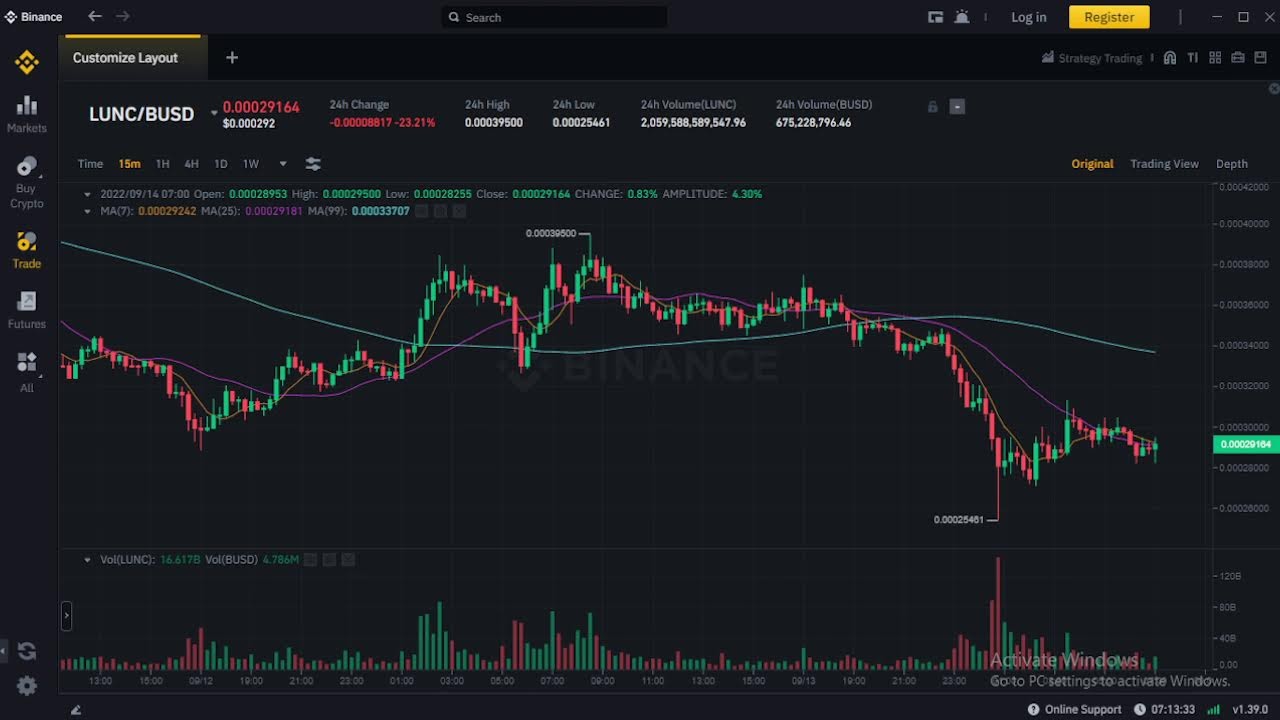Open Trade in the sidebar
The image size is (1280, 720).
tap(27, 250)
